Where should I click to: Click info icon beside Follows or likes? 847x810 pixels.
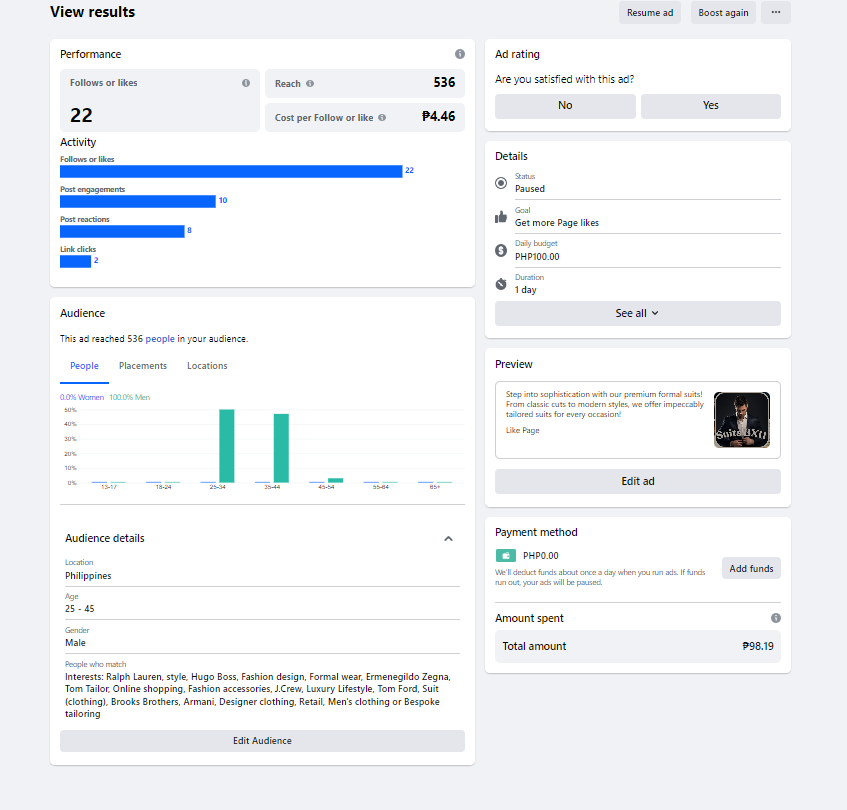246,83
